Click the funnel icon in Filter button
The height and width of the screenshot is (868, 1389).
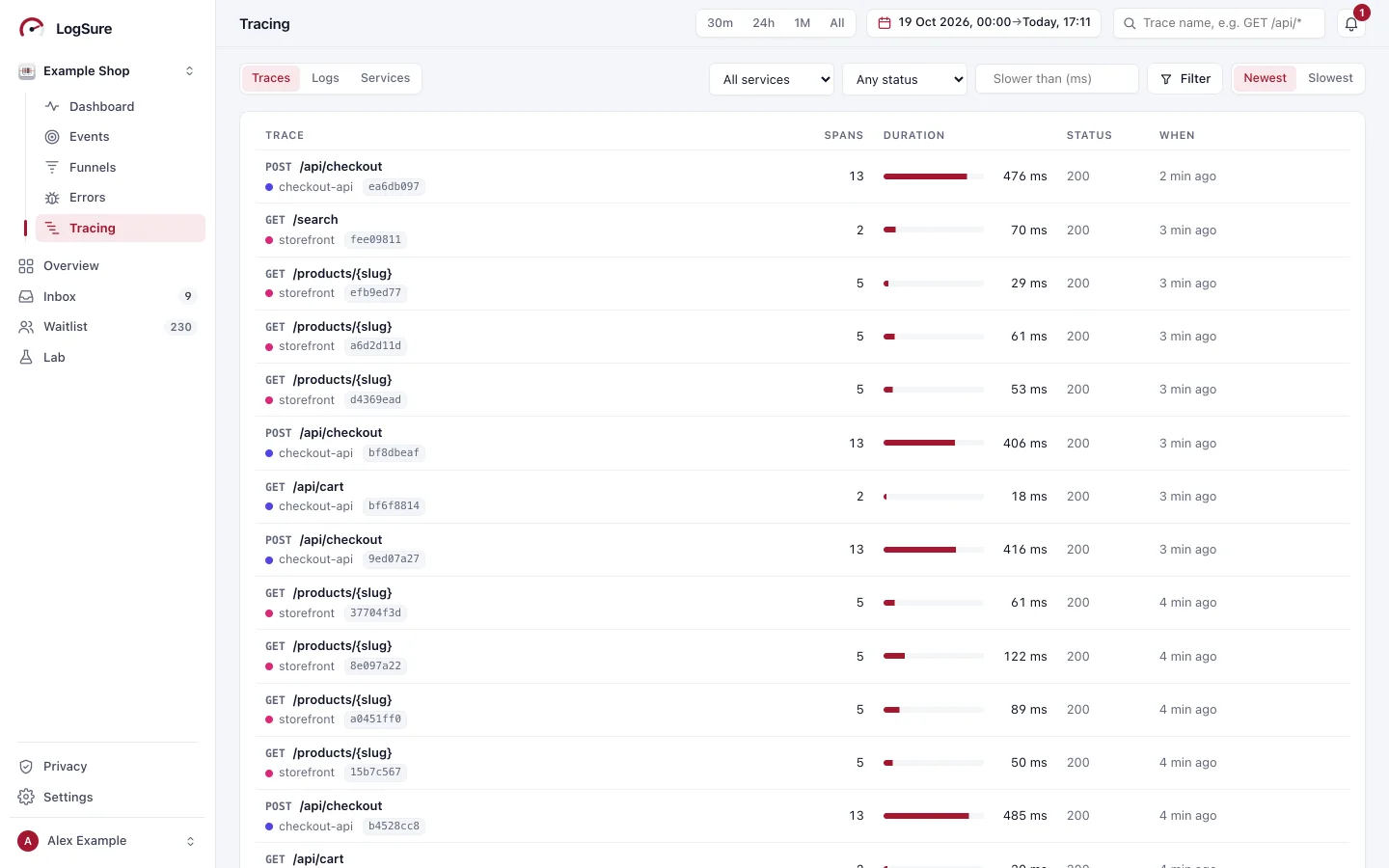coord(1166,79)
